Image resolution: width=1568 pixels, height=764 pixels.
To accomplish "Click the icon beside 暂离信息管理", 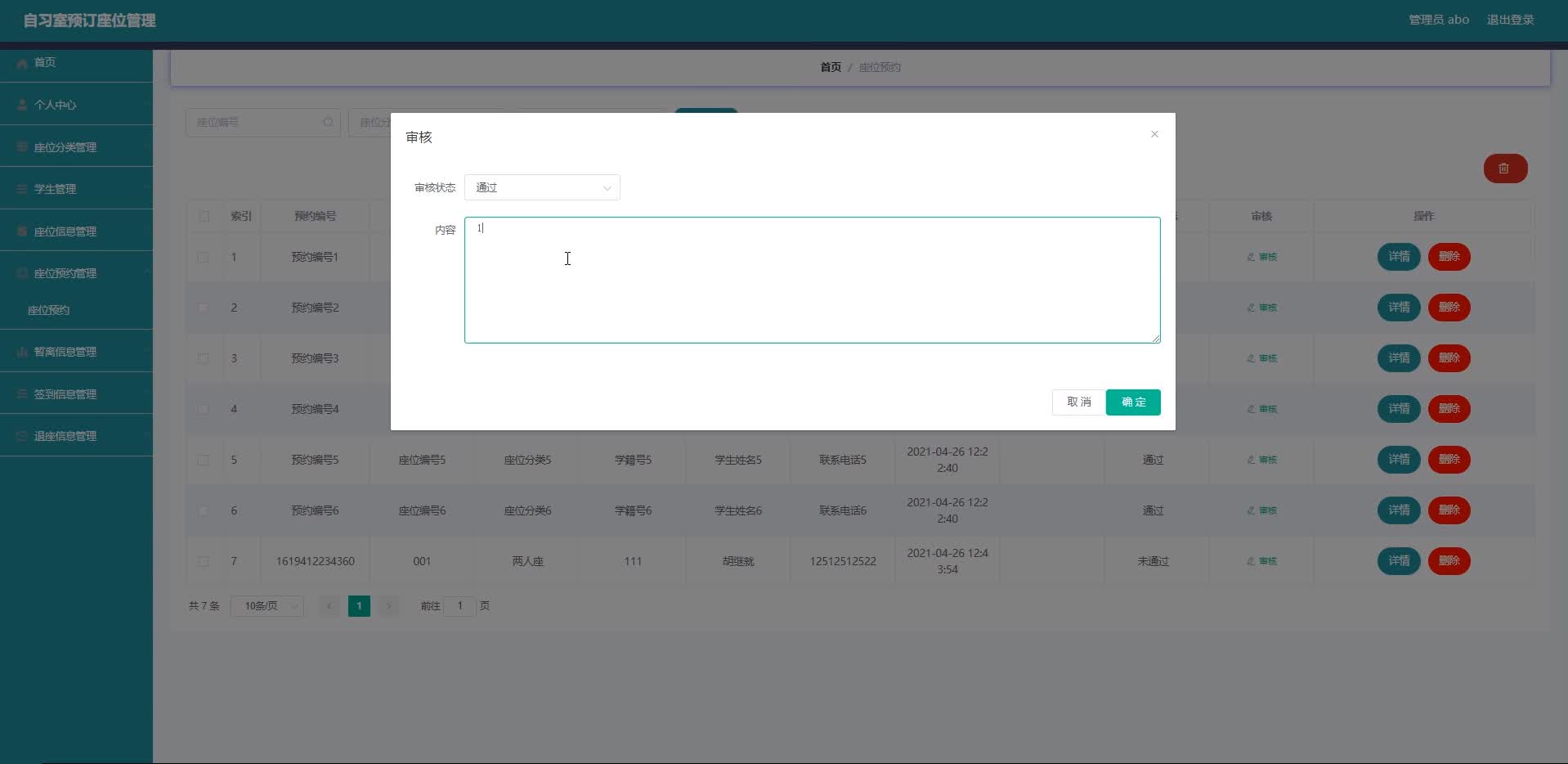I will 22,352.
